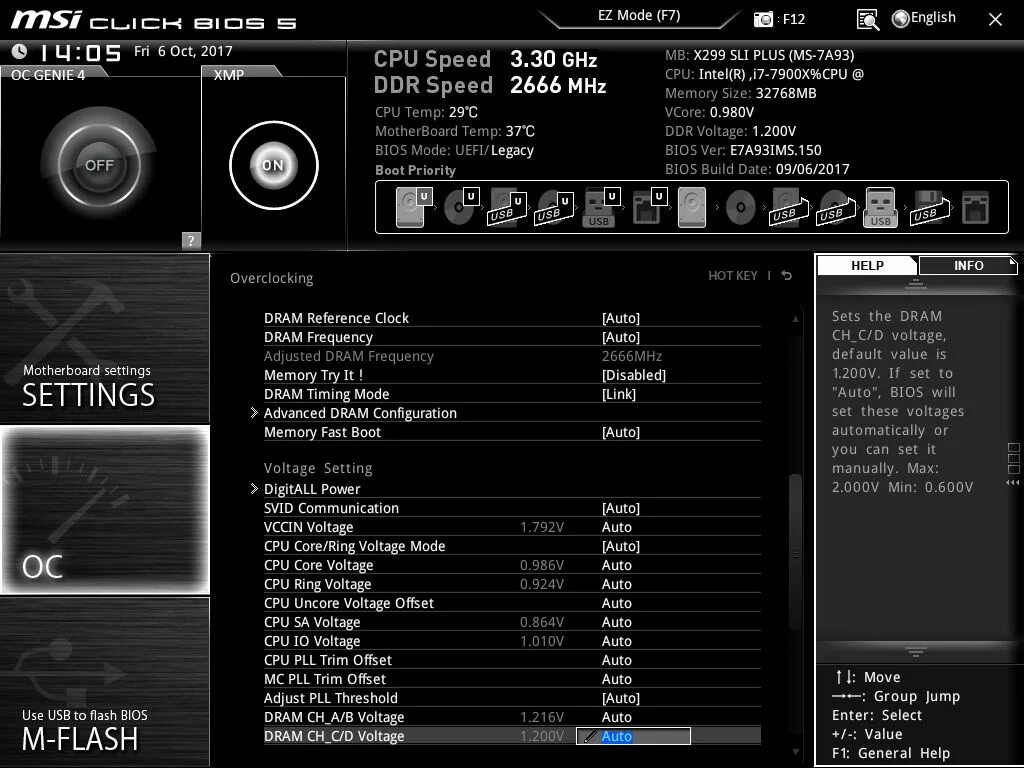This screenshot has width=1024, height=768.
Task: Take a screenshot with the F12 camera icon
Action: click(763, 19)
